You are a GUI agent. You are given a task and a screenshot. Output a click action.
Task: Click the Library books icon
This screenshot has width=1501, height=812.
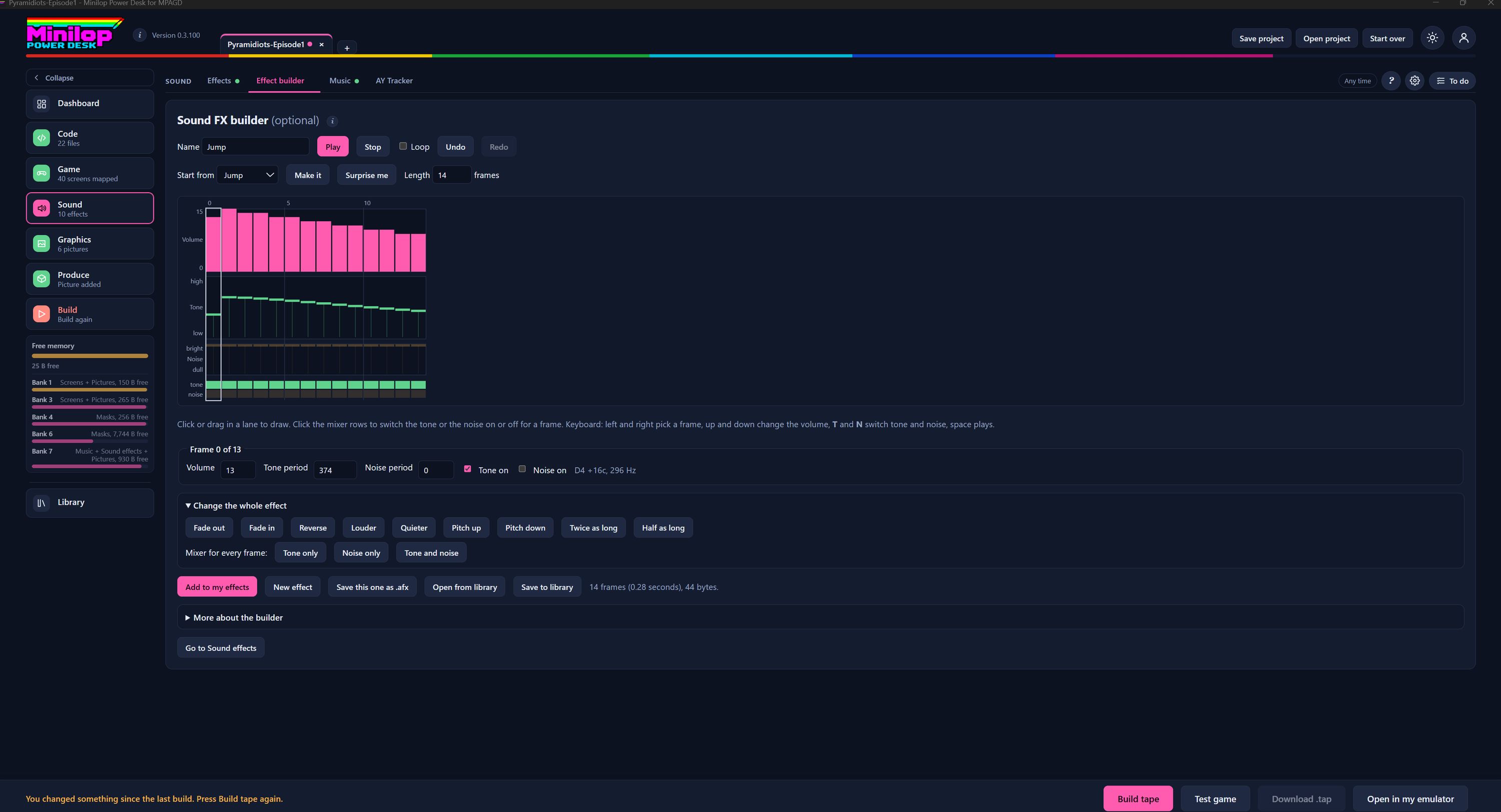(x=42, y=503)
